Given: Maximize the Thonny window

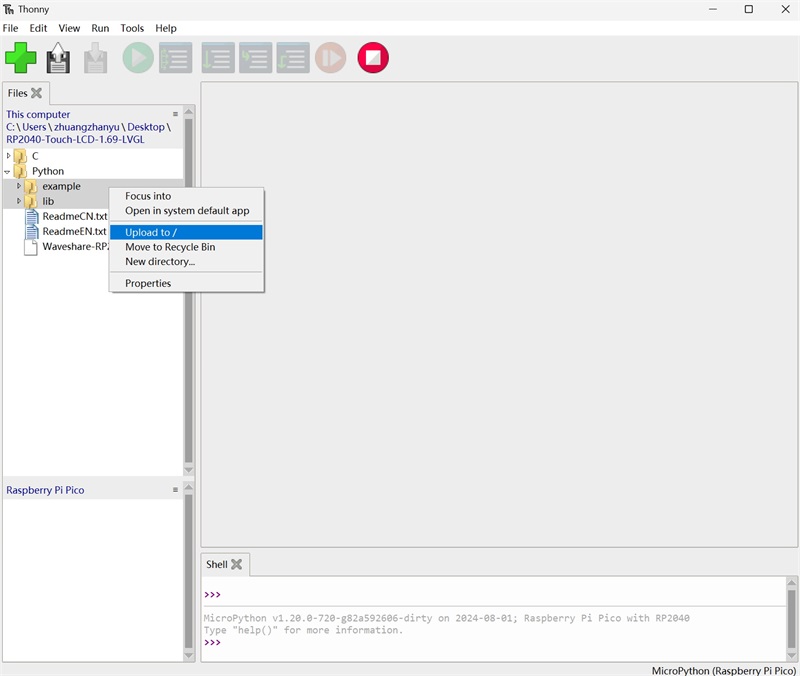Looking at the screenshot, I should tap(748, 9).
